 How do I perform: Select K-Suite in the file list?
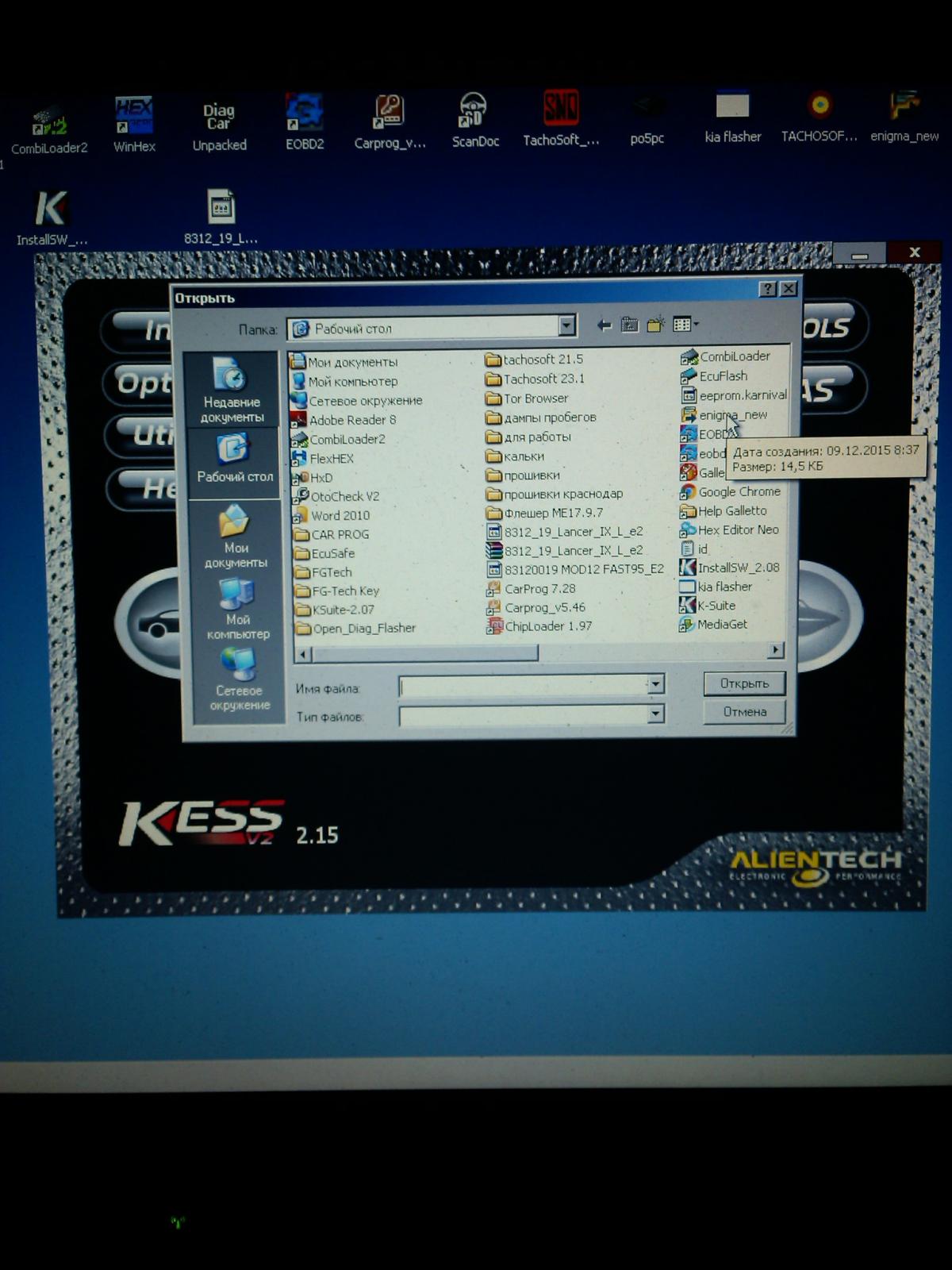click(708, 606)
